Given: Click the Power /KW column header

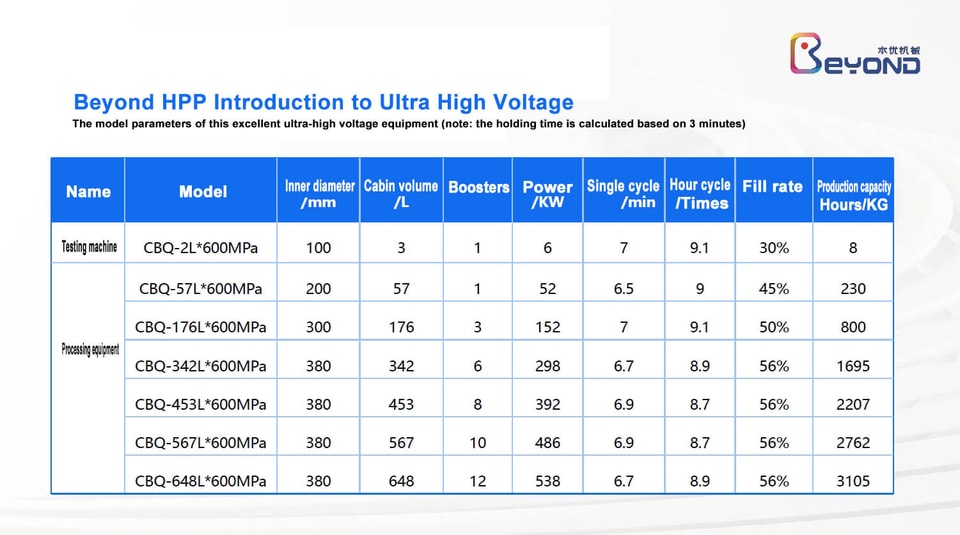Looking at the screenshot, I should (x=547, y=193).
